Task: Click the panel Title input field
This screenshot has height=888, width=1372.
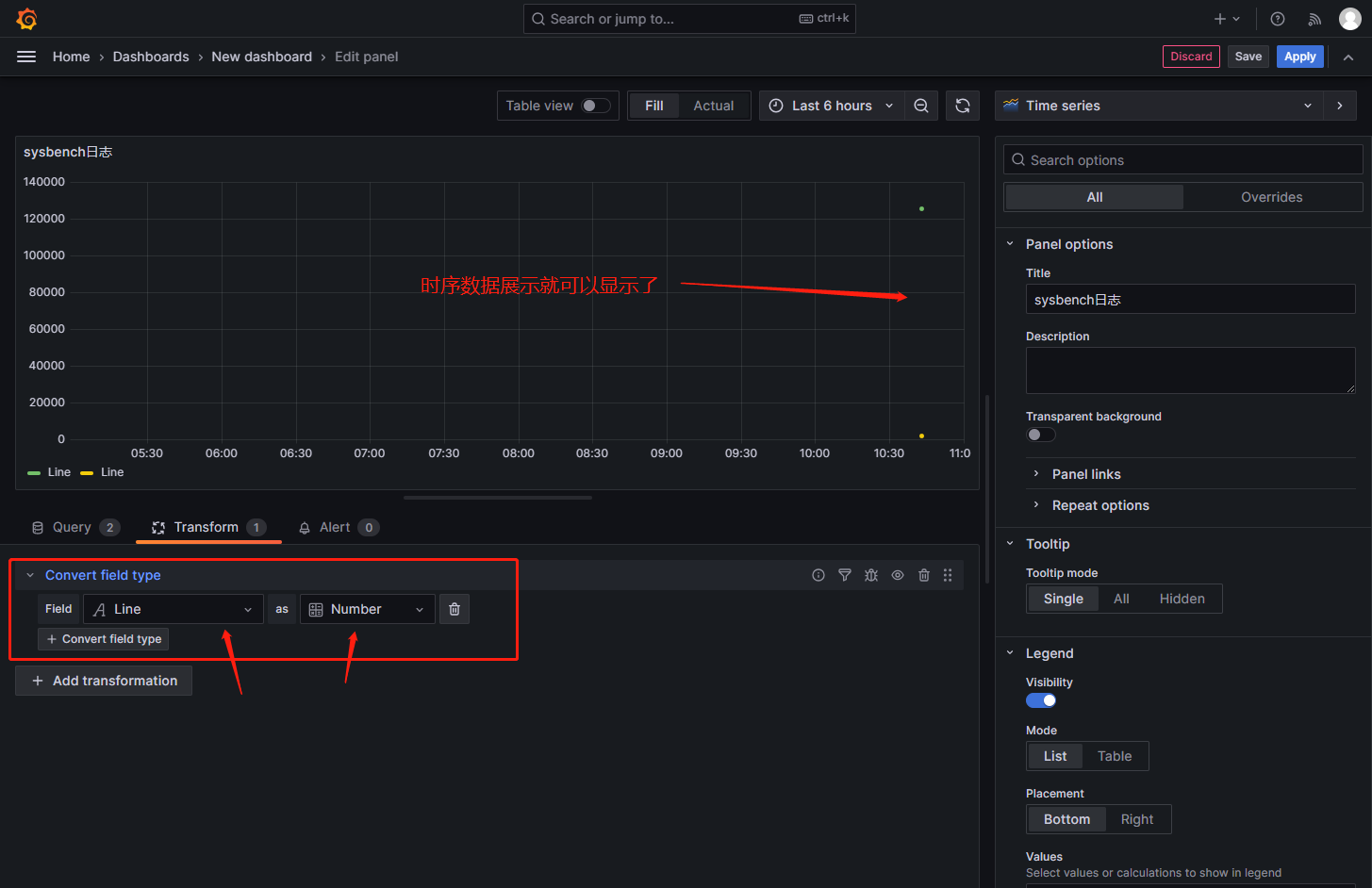Action: click(x=1190, y=300)
